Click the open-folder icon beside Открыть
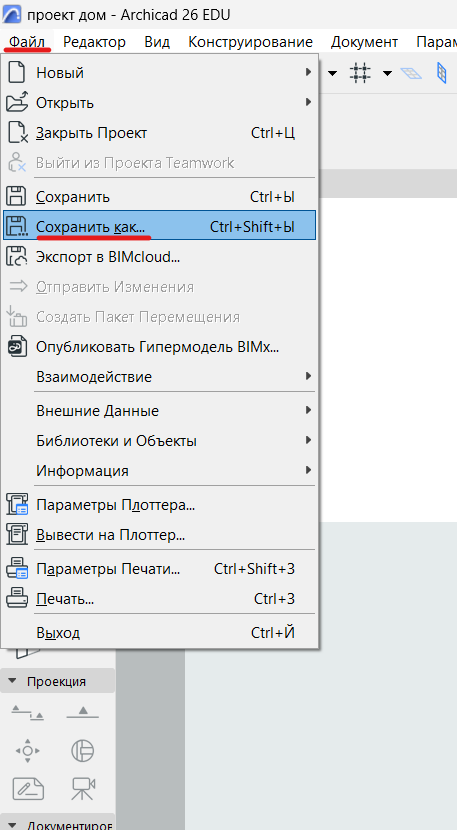Screen dimensions: 457x830 16,102
